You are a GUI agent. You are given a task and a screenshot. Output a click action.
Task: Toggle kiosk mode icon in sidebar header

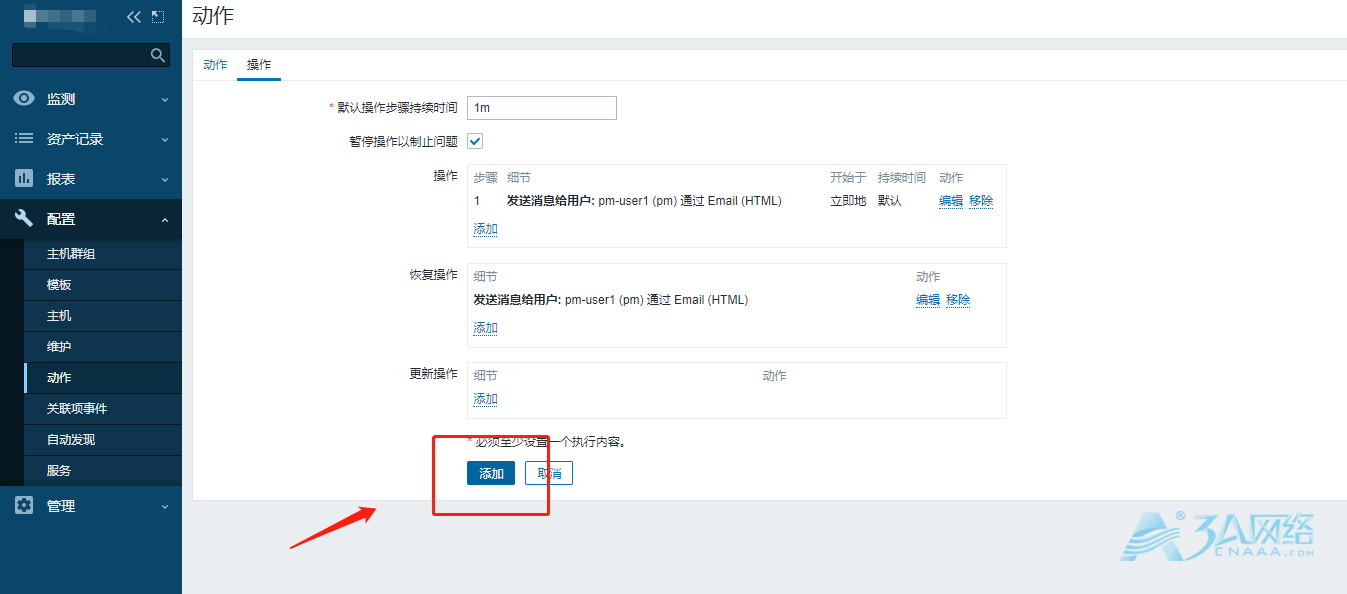pyautogui.click(x=158, y=17)
